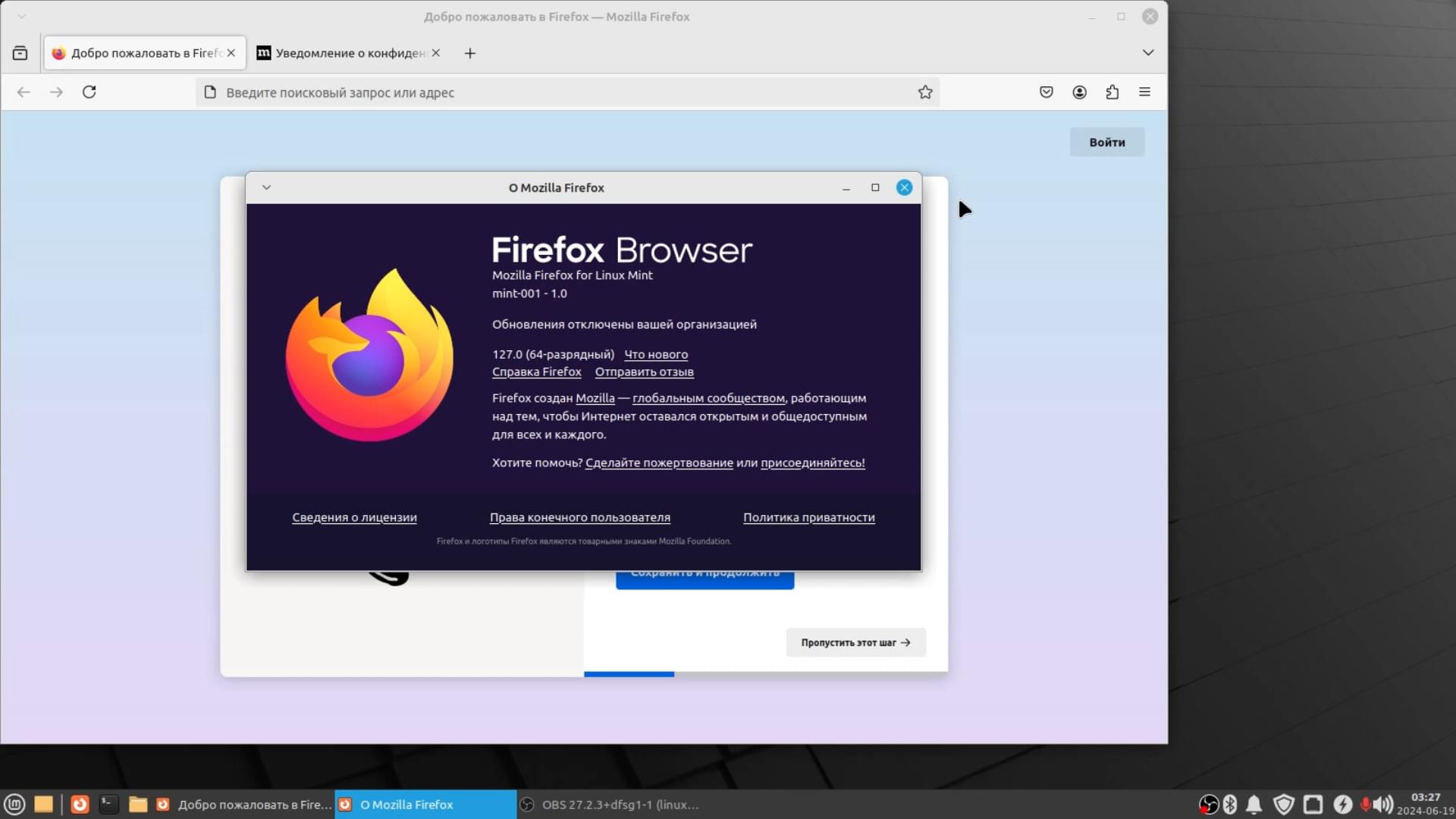
Task: Open the Linux Mint start menu
Action: coord(15,804)
